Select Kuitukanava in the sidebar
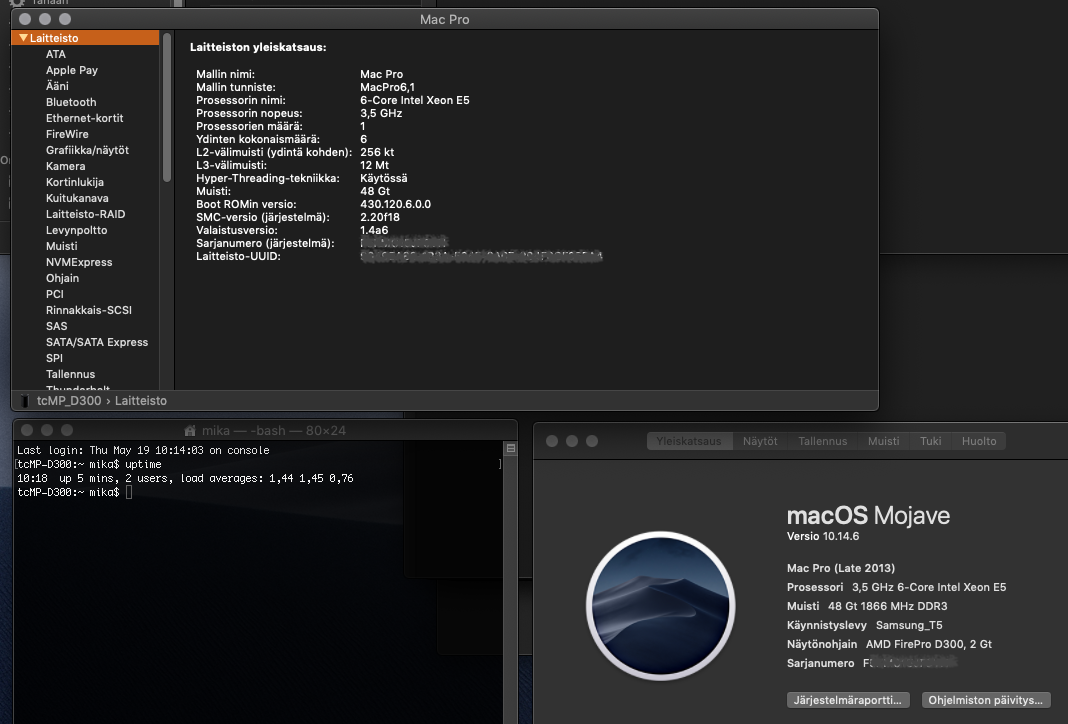 pyautogui.click(x=77, y=198)
